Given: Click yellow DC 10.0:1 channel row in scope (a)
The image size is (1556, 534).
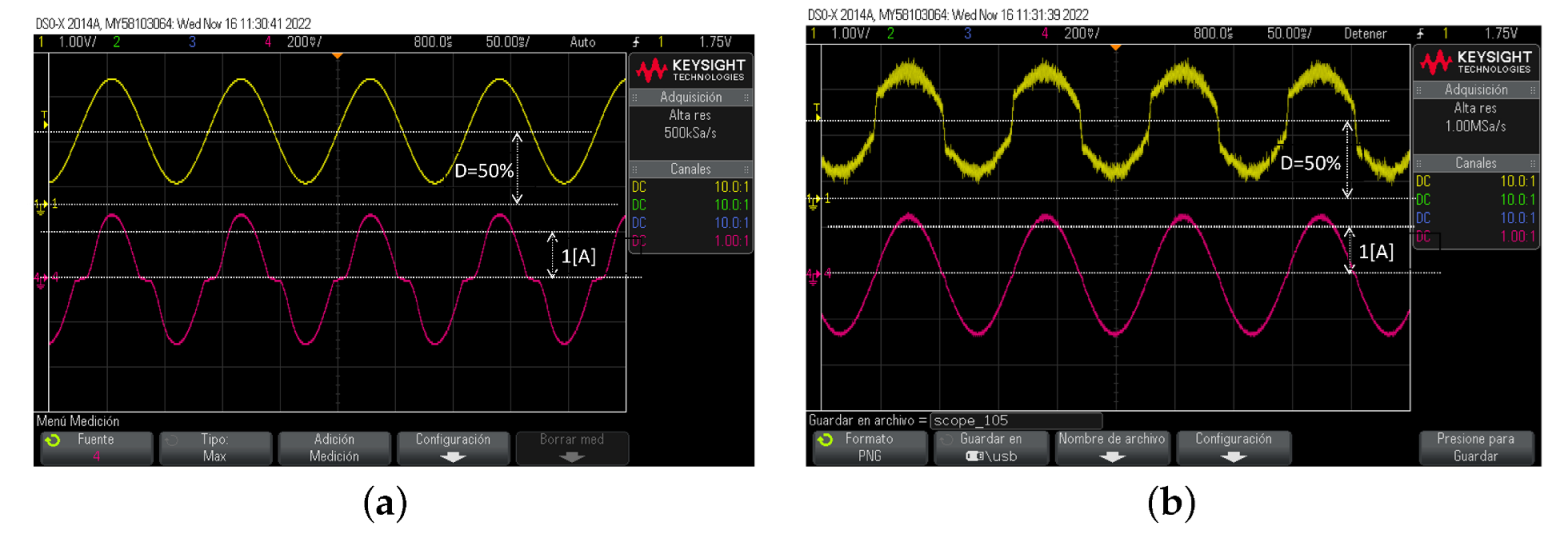Looking at the screenshot, I should (x=690, y=186).
